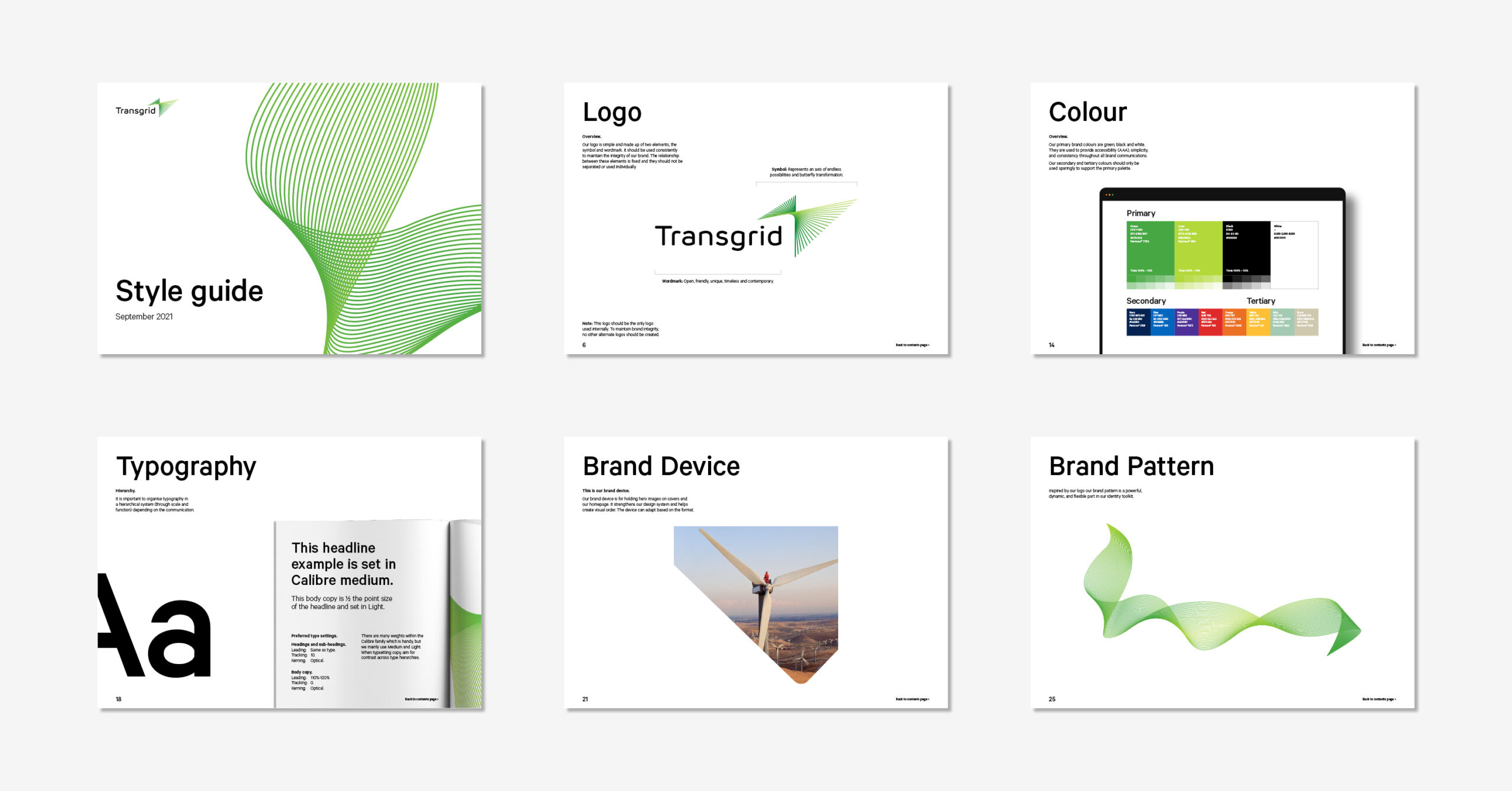Click headline example set in Calibre medium

click(x=343, y=564)
